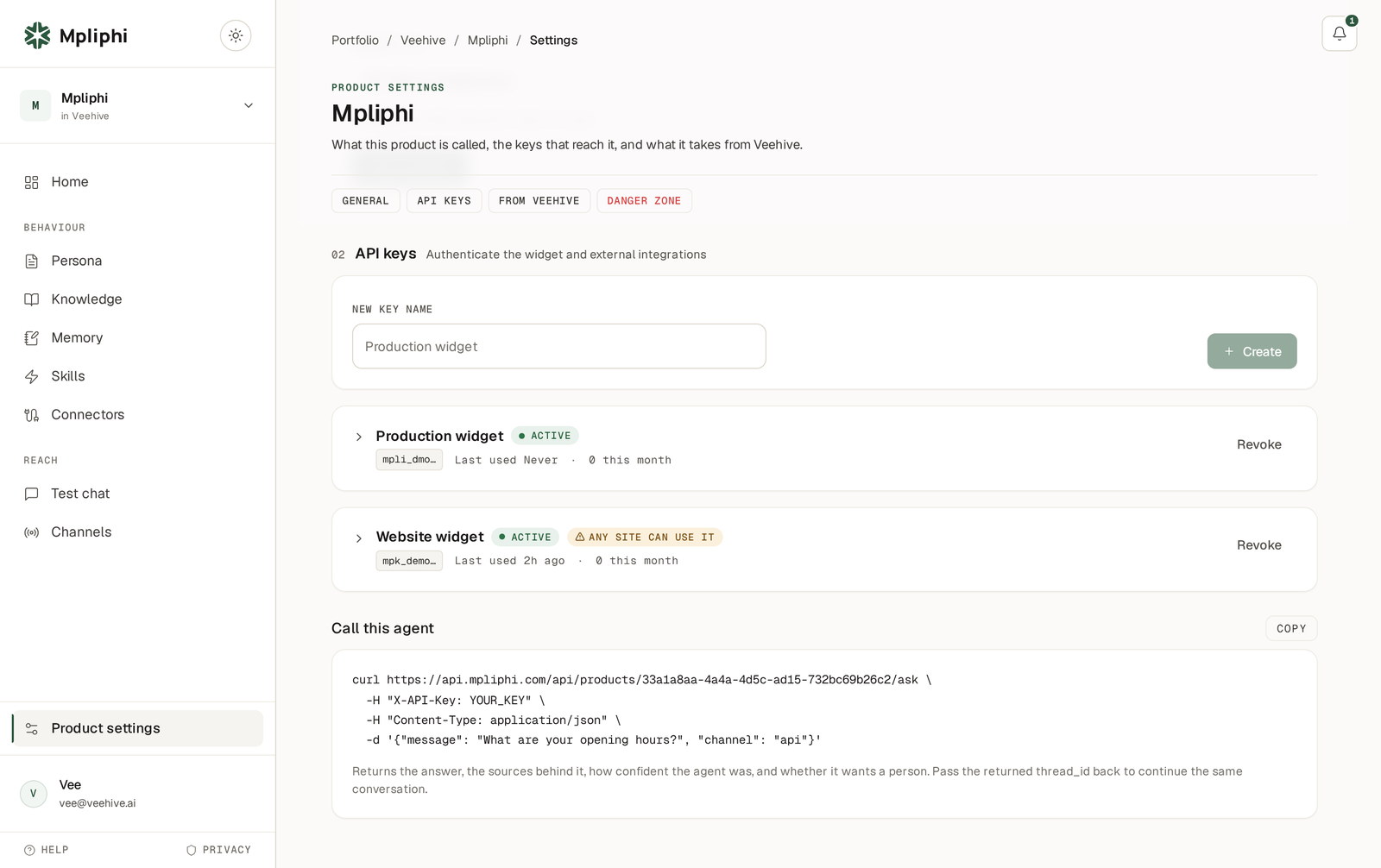Click the Test chat bubble icon
Screen dimensions: 1381x868
(32, 494)
